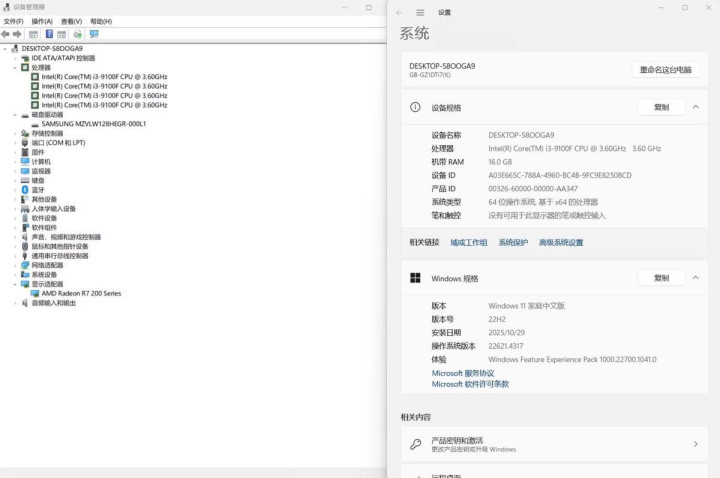Open the 文件(F) menu
Image resolution: width=720 pixels, height=478 pixels.
(13, 22)
